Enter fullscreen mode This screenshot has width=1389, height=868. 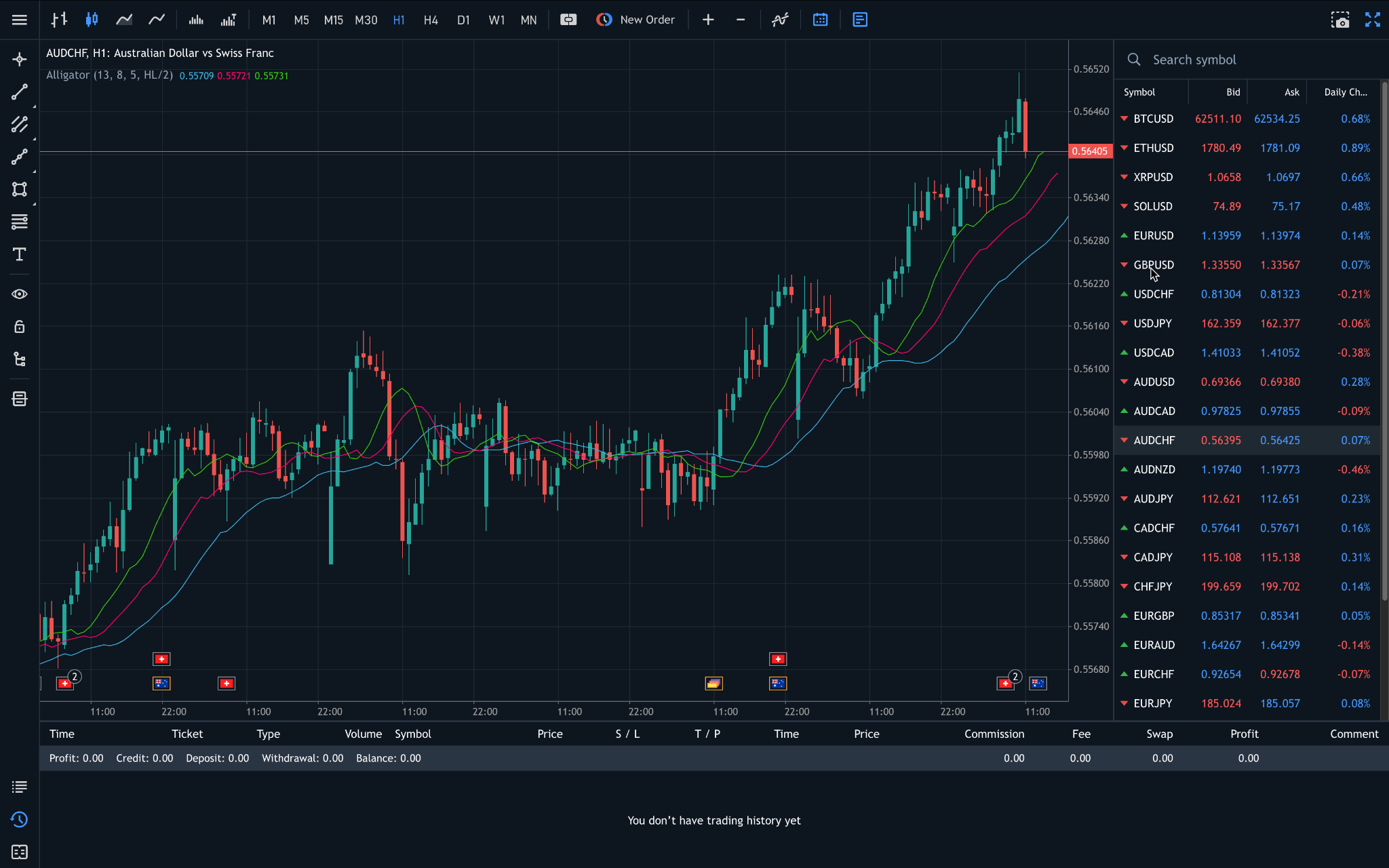click(1373, 20)
